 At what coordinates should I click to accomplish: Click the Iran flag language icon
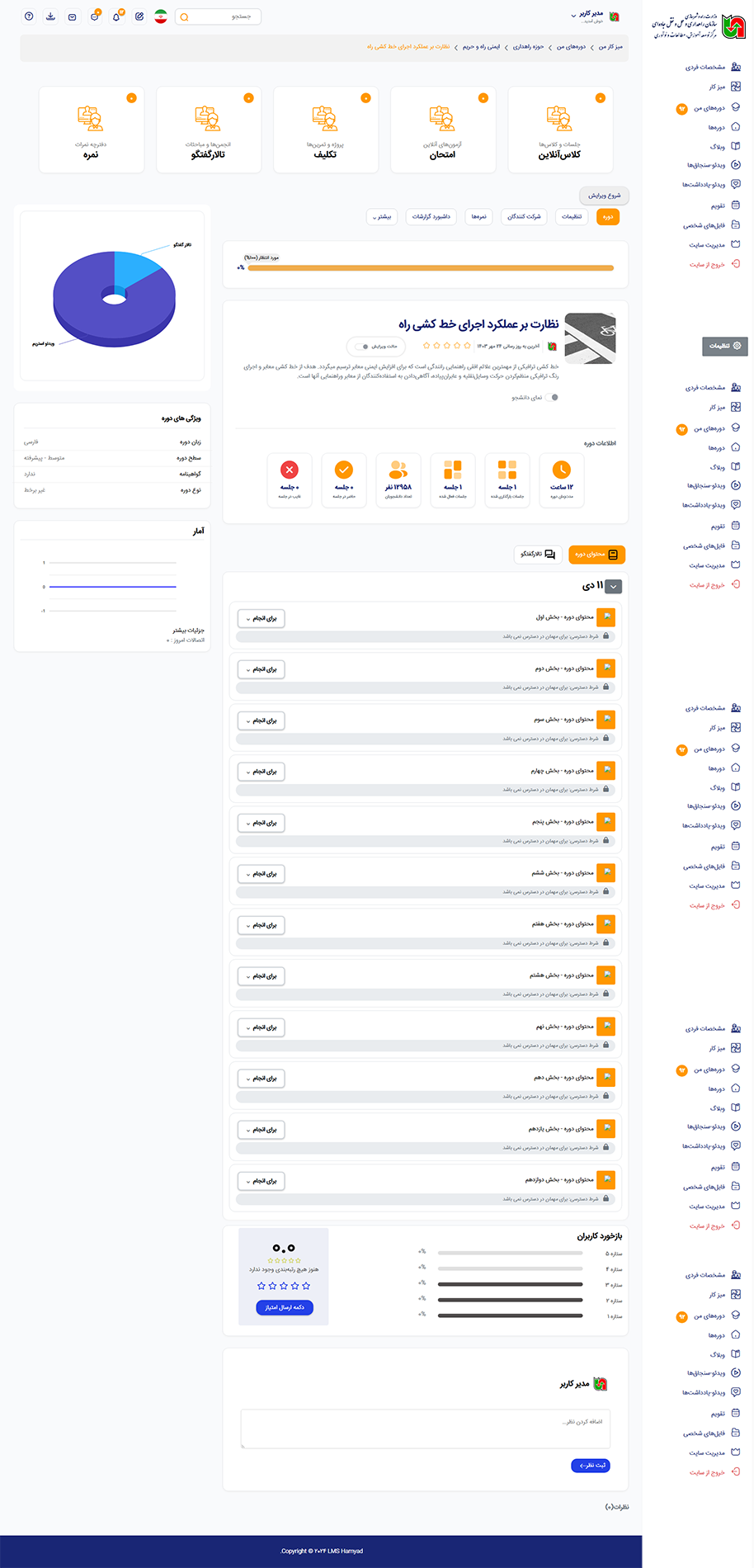tap(161, 17)
